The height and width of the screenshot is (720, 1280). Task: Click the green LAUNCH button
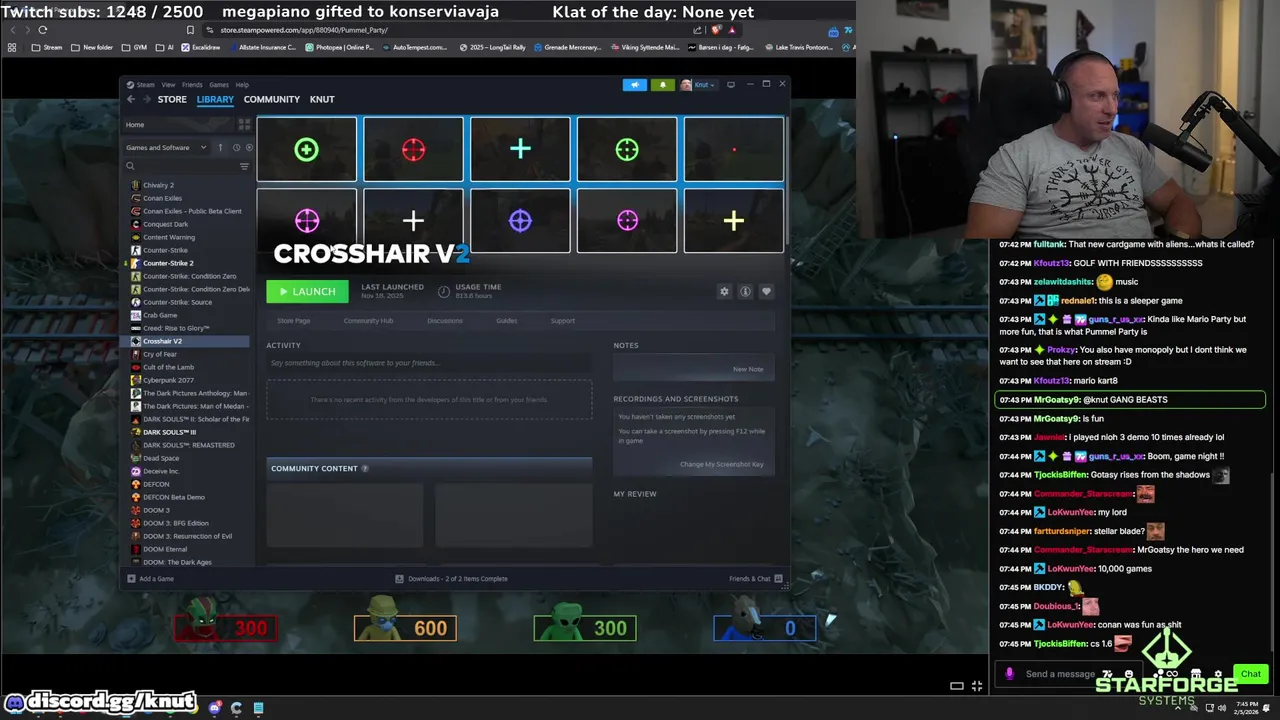pyautogui.click(x=307, y=291)
